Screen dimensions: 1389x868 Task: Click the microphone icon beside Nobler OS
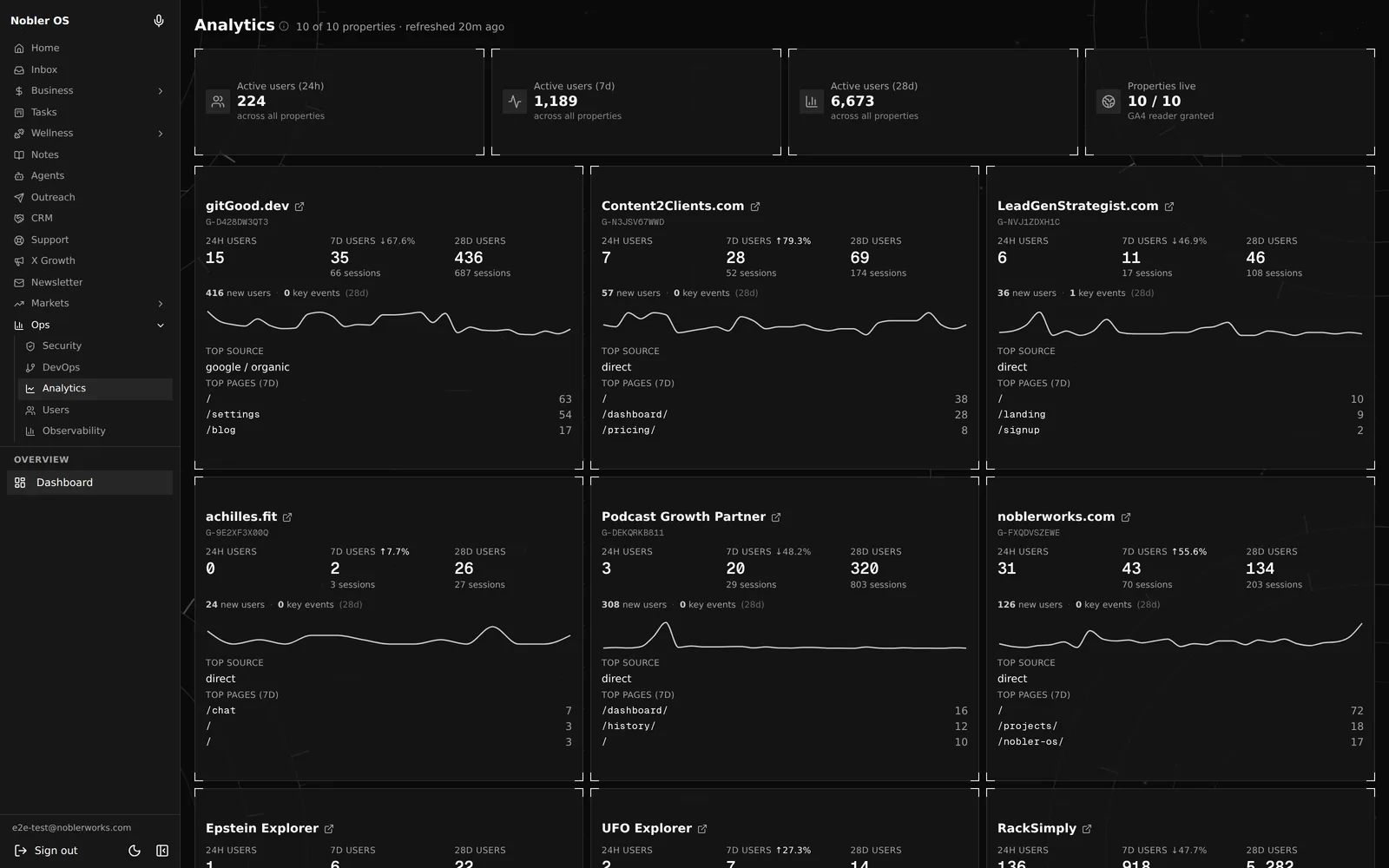point(159,21)
